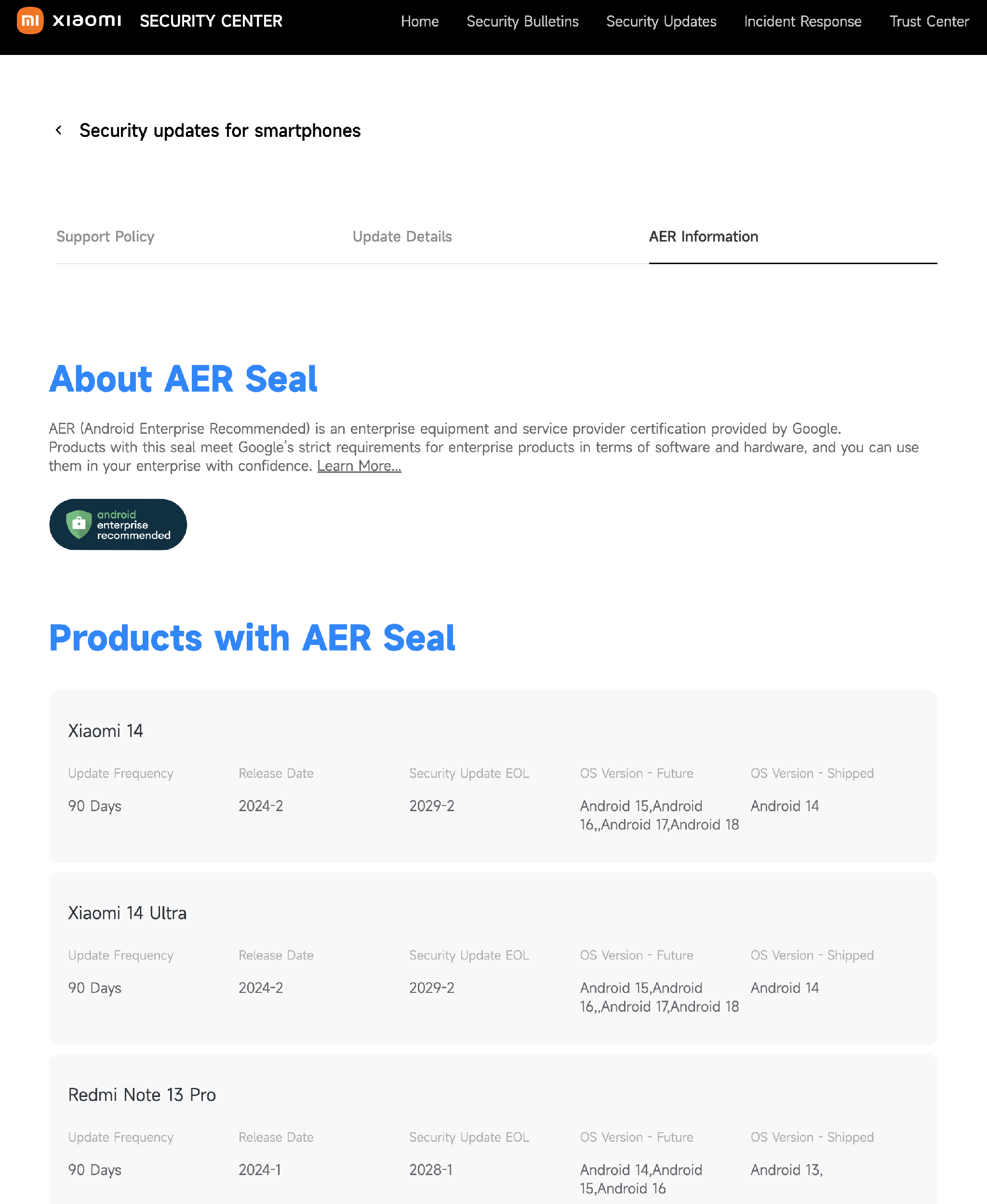Click the SECURITY CENTER title text
This screenshot has width=987, height=1204.
click(211, 22)
